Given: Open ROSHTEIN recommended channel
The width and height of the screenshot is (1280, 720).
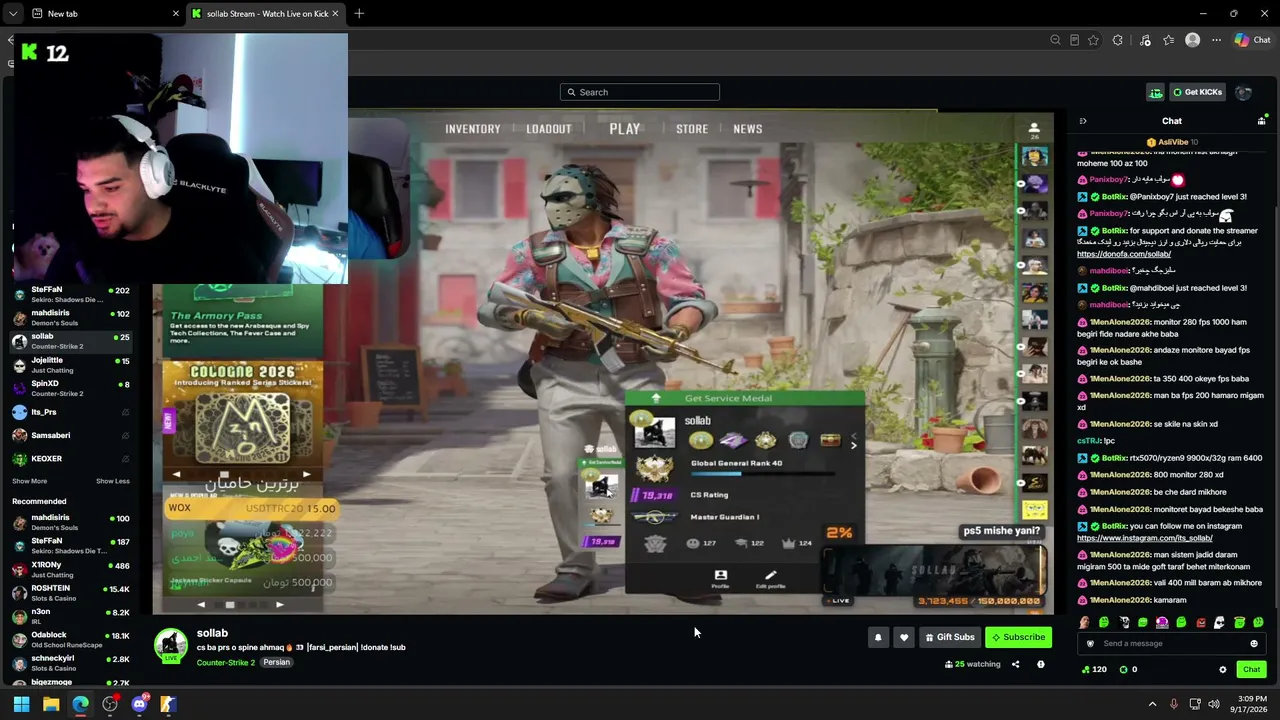Looking at the screenshot, I should (x=70, y=593).
